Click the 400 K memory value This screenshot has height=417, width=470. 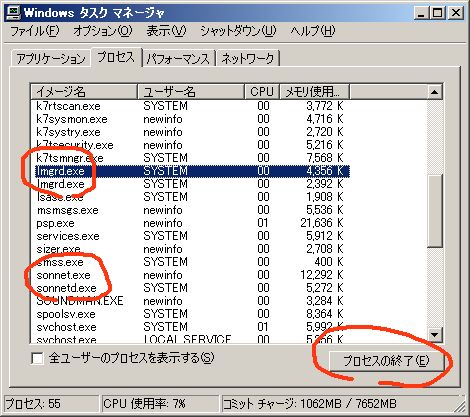pos(328,262)
